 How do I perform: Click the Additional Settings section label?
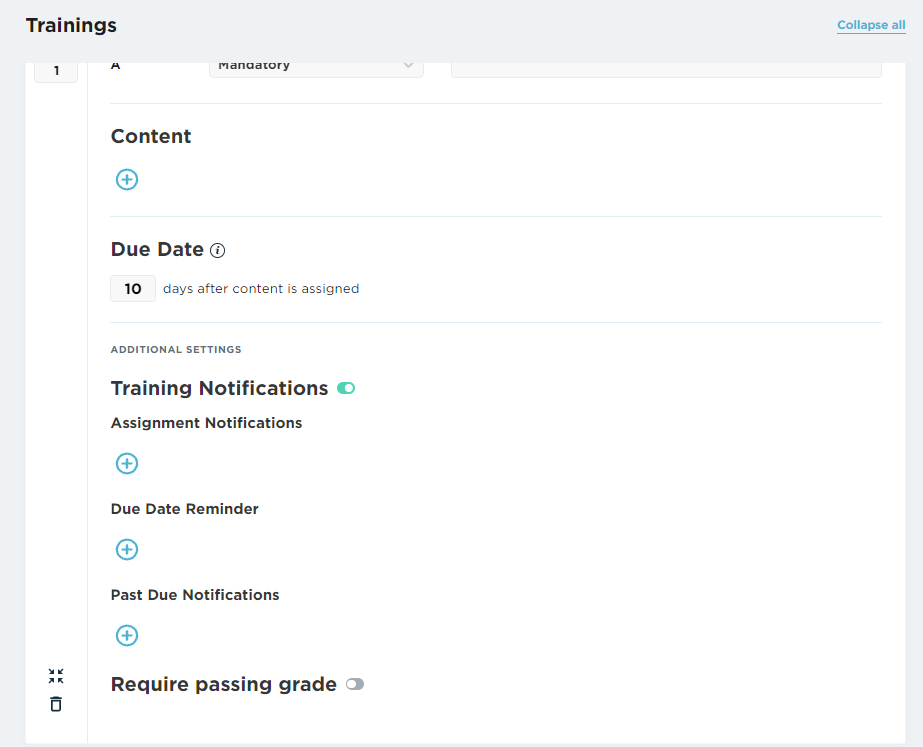pyautogui.click(x=176, y=350)
